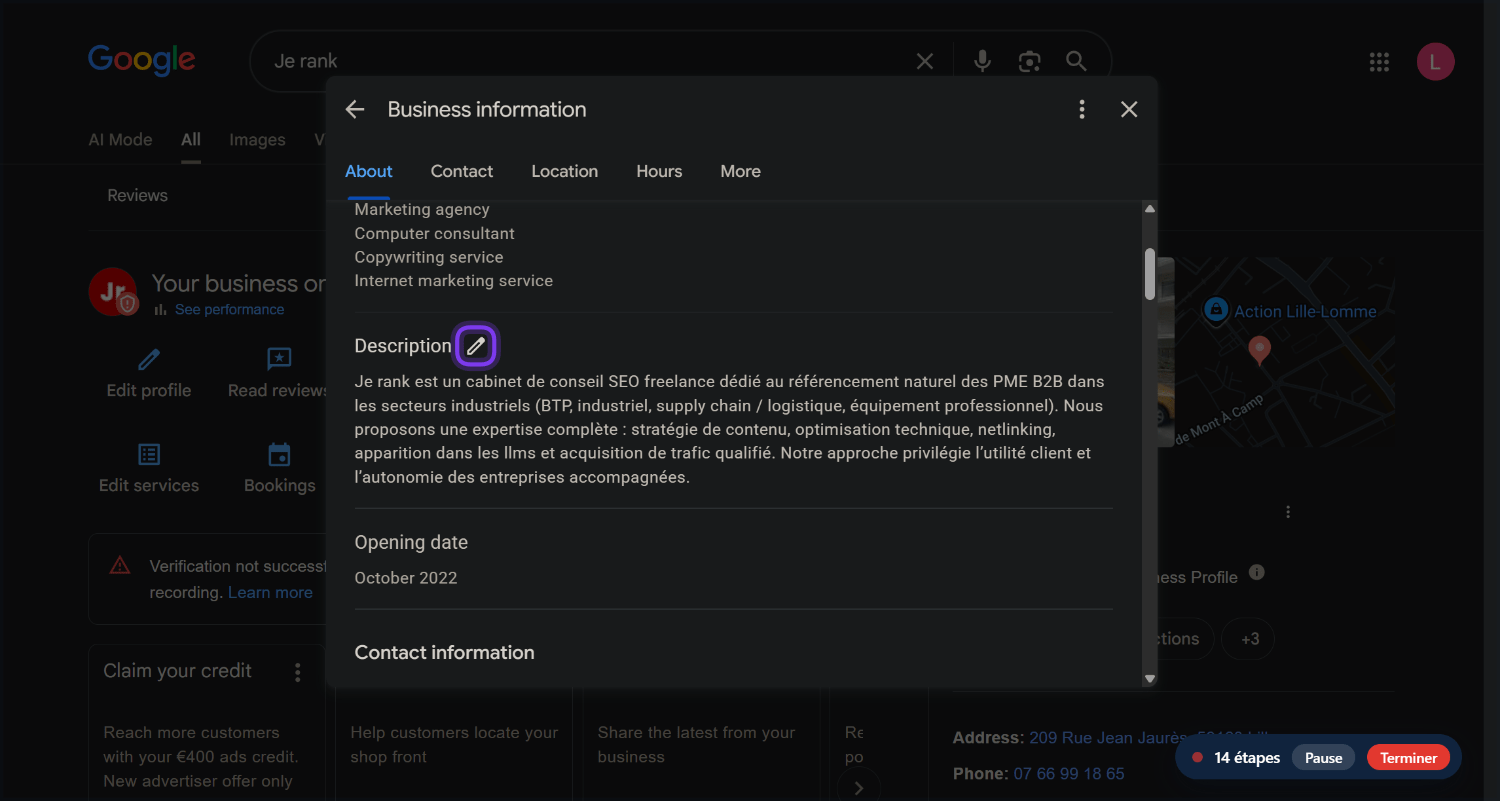Switch to the Location tab
The width and height of the screenshot is (1500, 801).
pos(565,172)
